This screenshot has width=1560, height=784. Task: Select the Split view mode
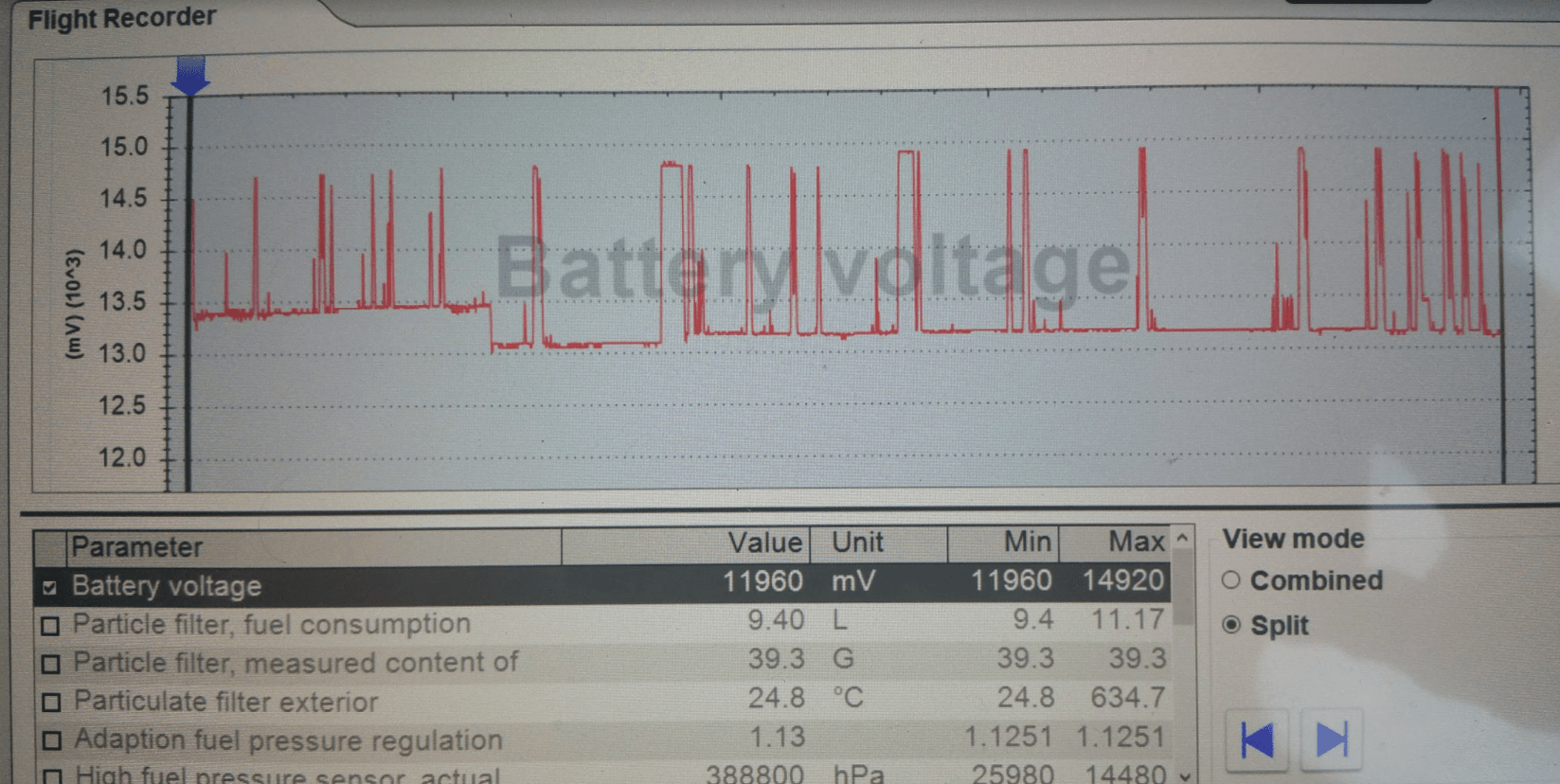pyautogui.click(x=1231, y=625)
